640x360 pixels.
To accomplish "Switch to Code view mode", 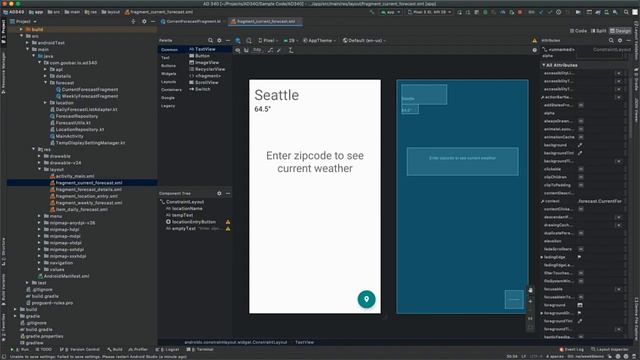I will point(578,31).
